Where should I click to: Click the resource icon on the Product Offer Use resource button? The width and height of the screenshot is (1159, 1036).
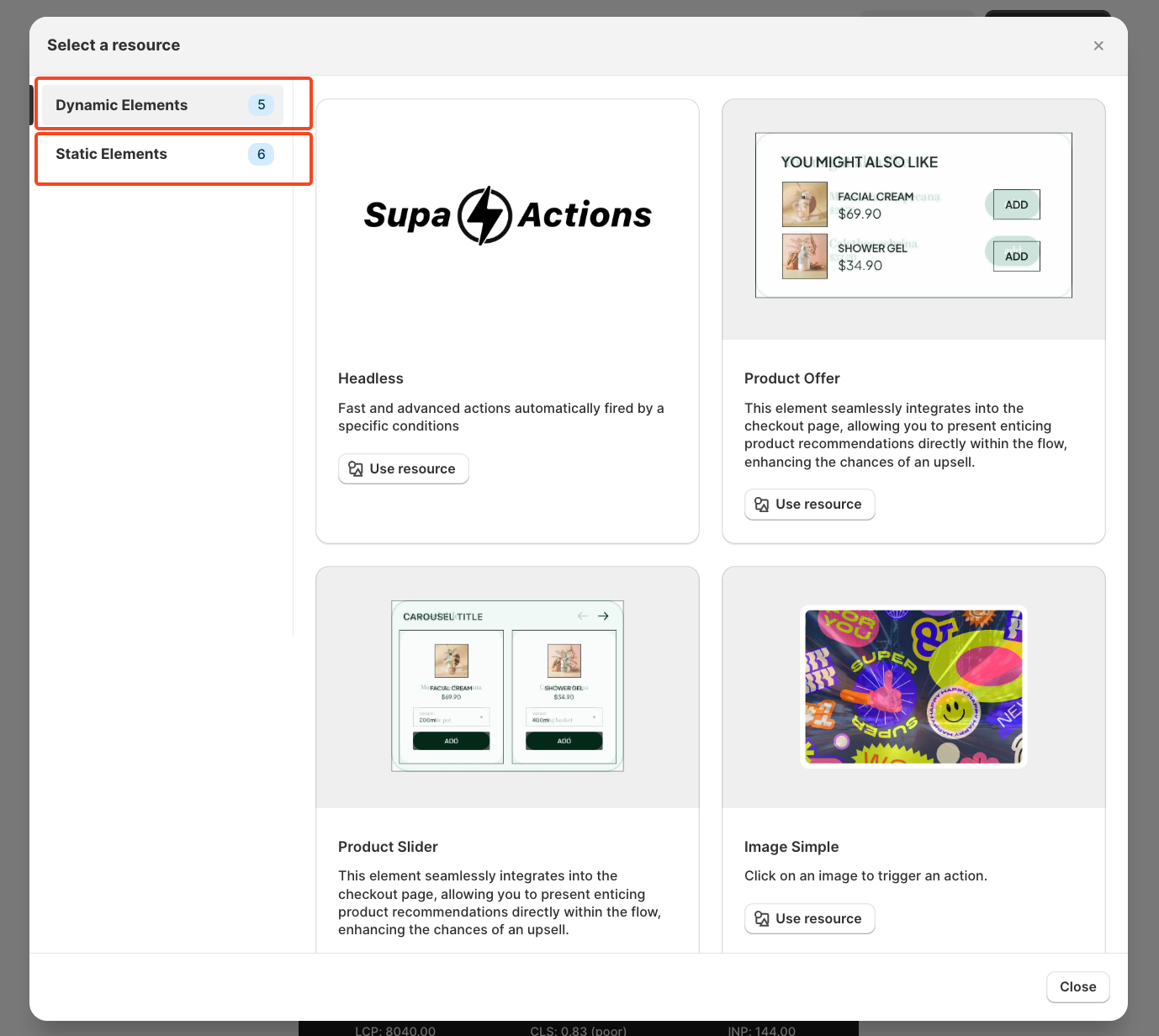(762, 505)
